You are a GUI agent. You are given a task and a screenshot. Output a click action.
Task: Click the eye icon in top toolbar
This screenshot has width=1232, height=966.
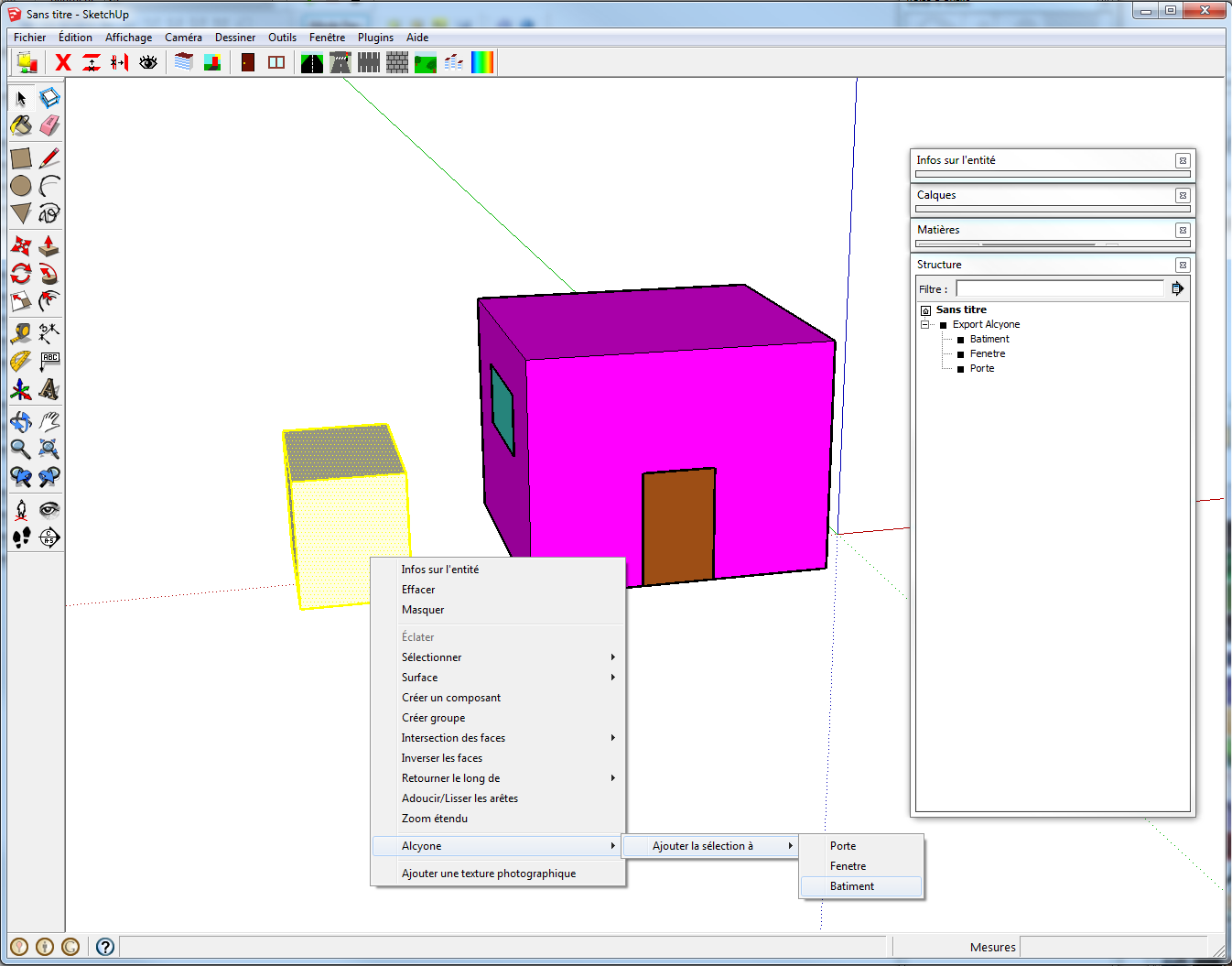148,62
